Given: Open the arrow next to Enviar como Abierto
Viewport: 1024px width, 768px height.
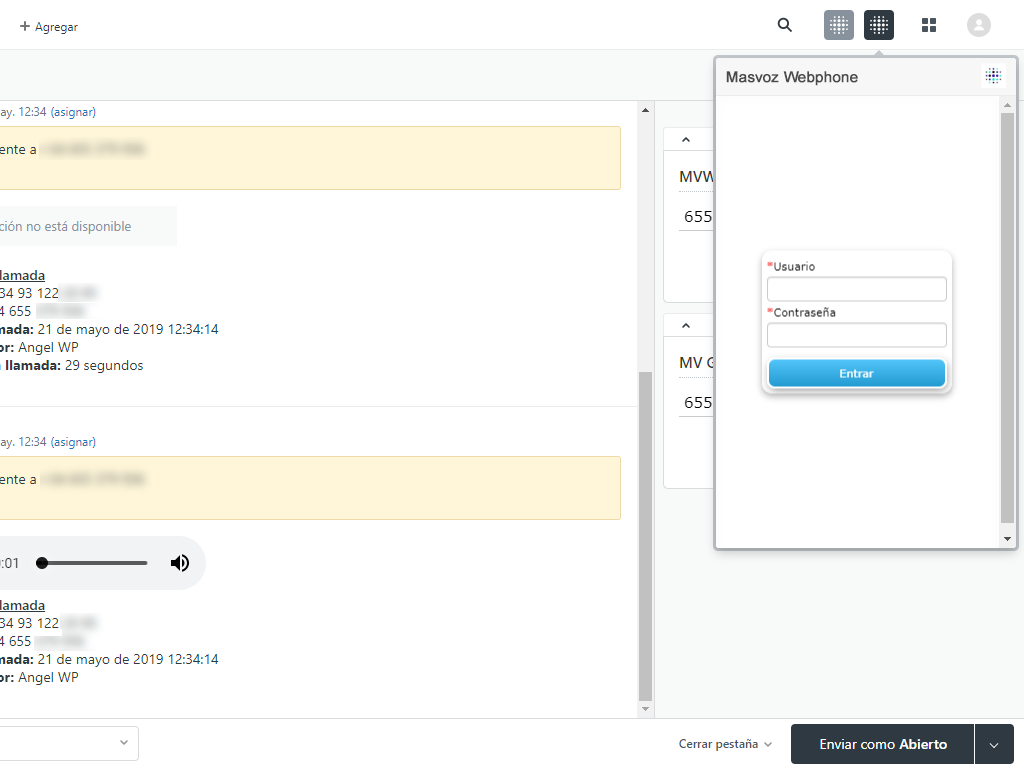Looking at the screenshot, I should 995,744.
